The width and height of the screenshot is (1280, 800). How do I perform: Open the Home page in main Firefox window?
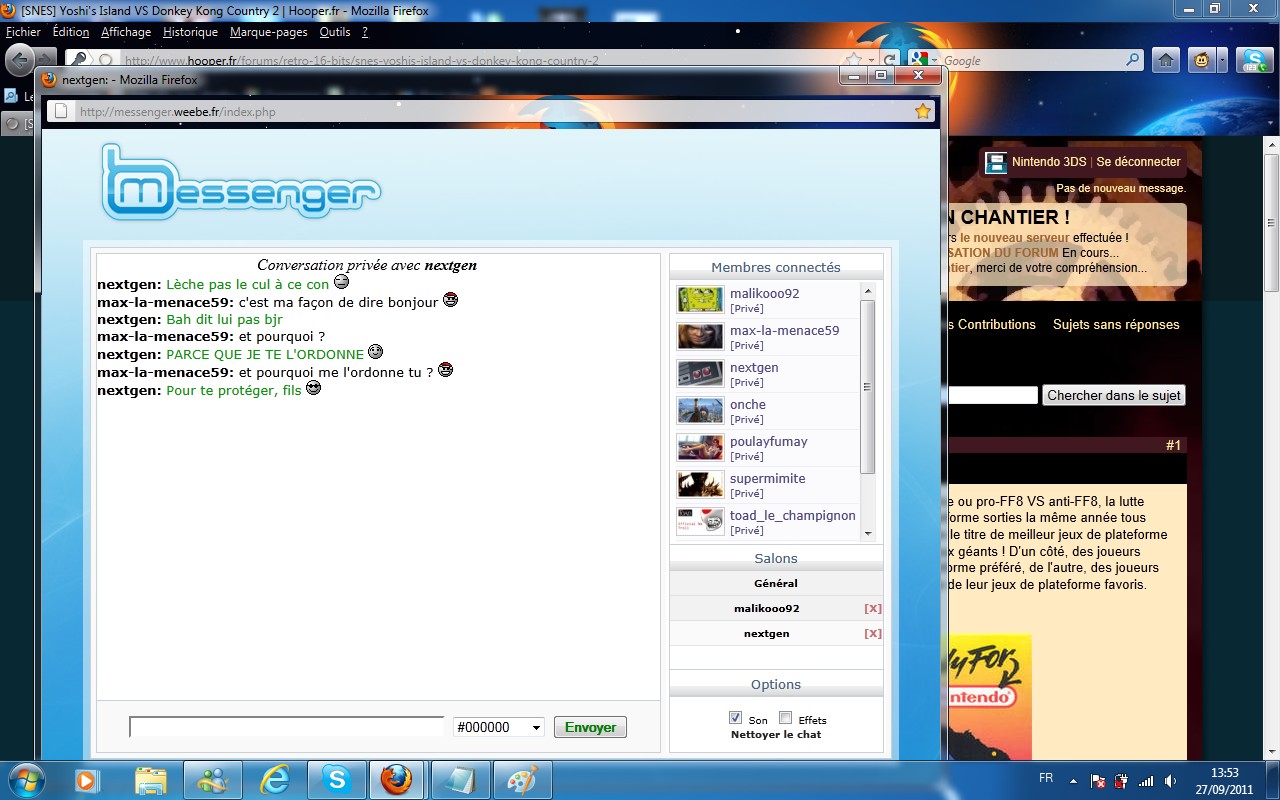tap(1165, 60)
